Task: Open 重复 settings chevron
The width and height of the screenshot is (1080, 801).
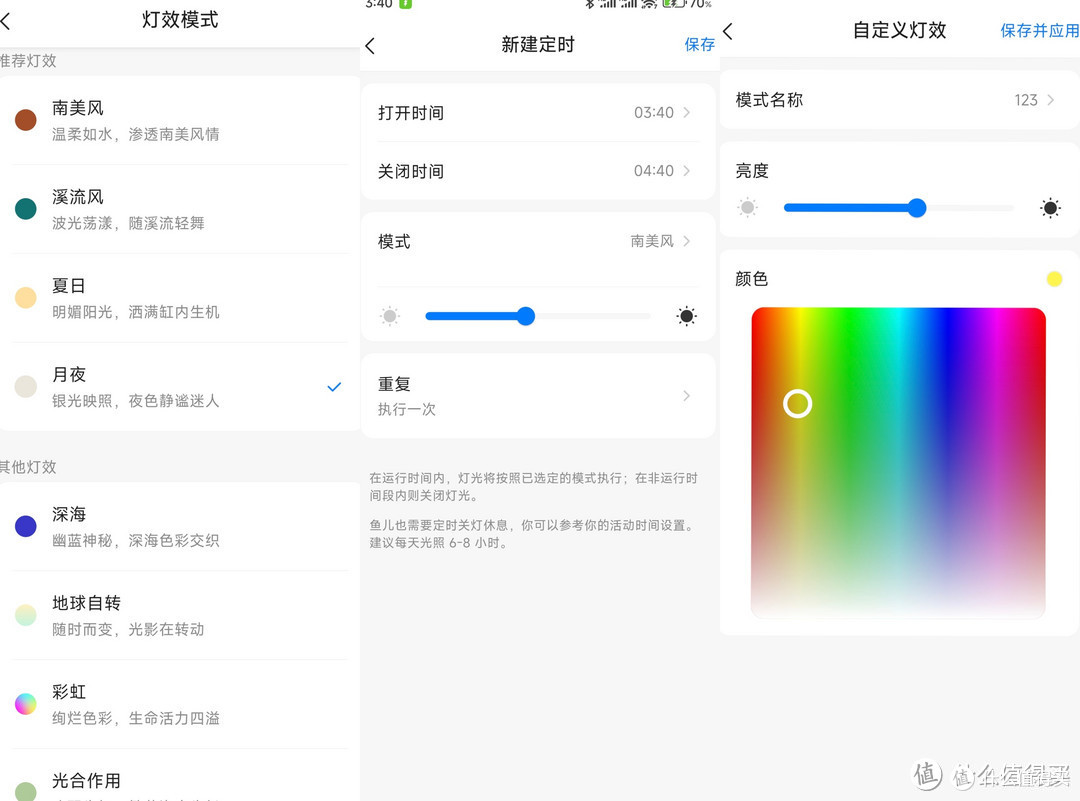Action: (687, 395)
